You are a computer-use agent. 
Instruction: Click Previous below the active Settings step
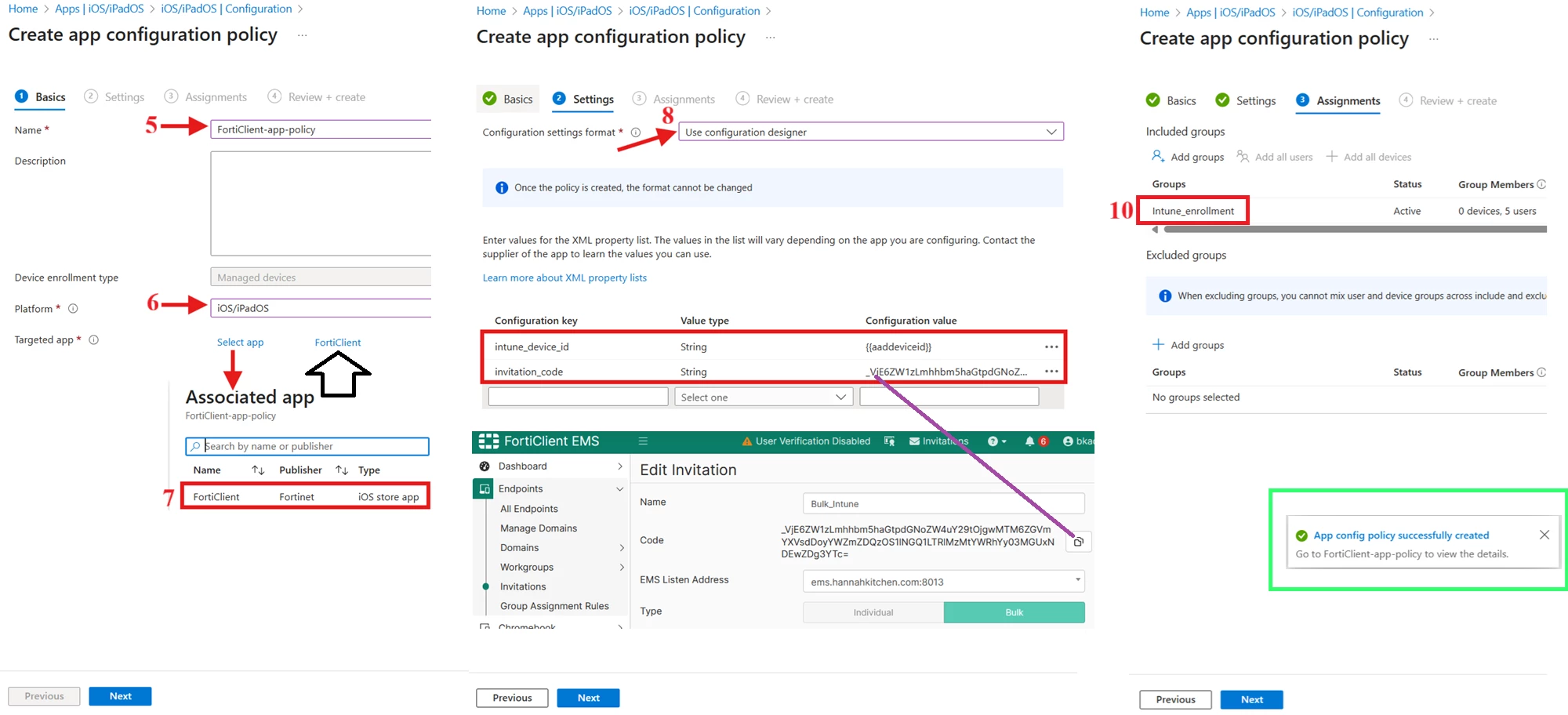coord(512,699)
